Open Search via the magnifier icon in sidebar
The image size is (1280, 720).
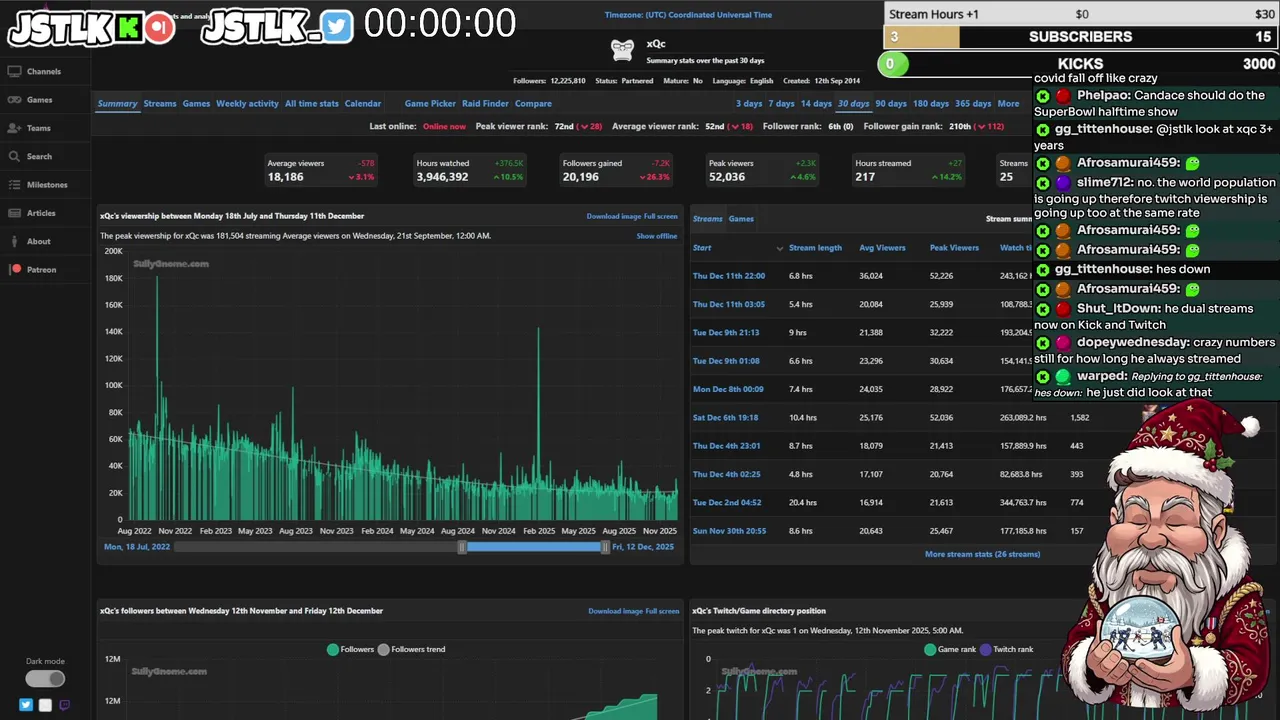tap(14, 156)
